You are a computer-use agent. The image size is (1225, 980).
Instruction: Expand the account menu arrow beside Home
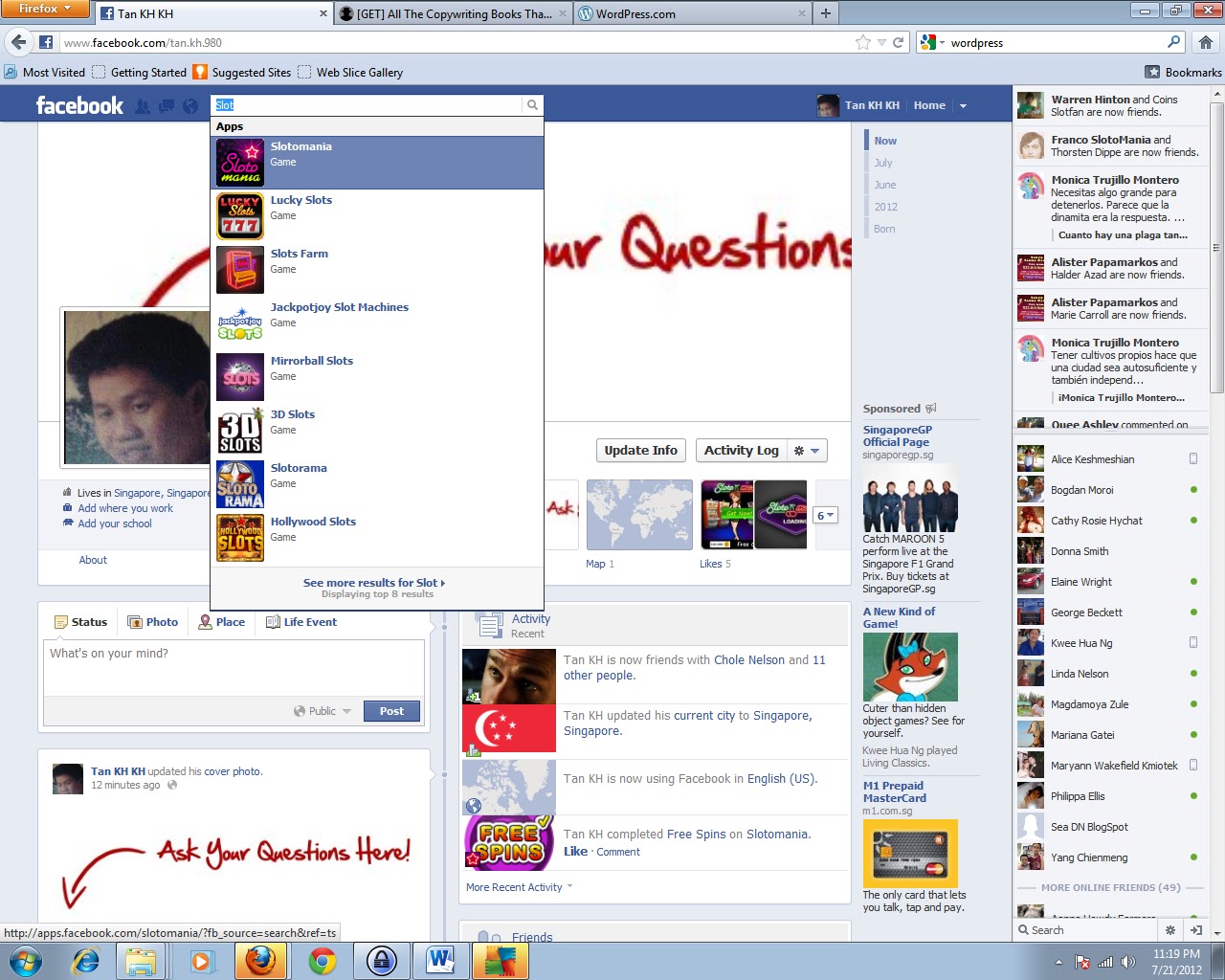[964, 106]
